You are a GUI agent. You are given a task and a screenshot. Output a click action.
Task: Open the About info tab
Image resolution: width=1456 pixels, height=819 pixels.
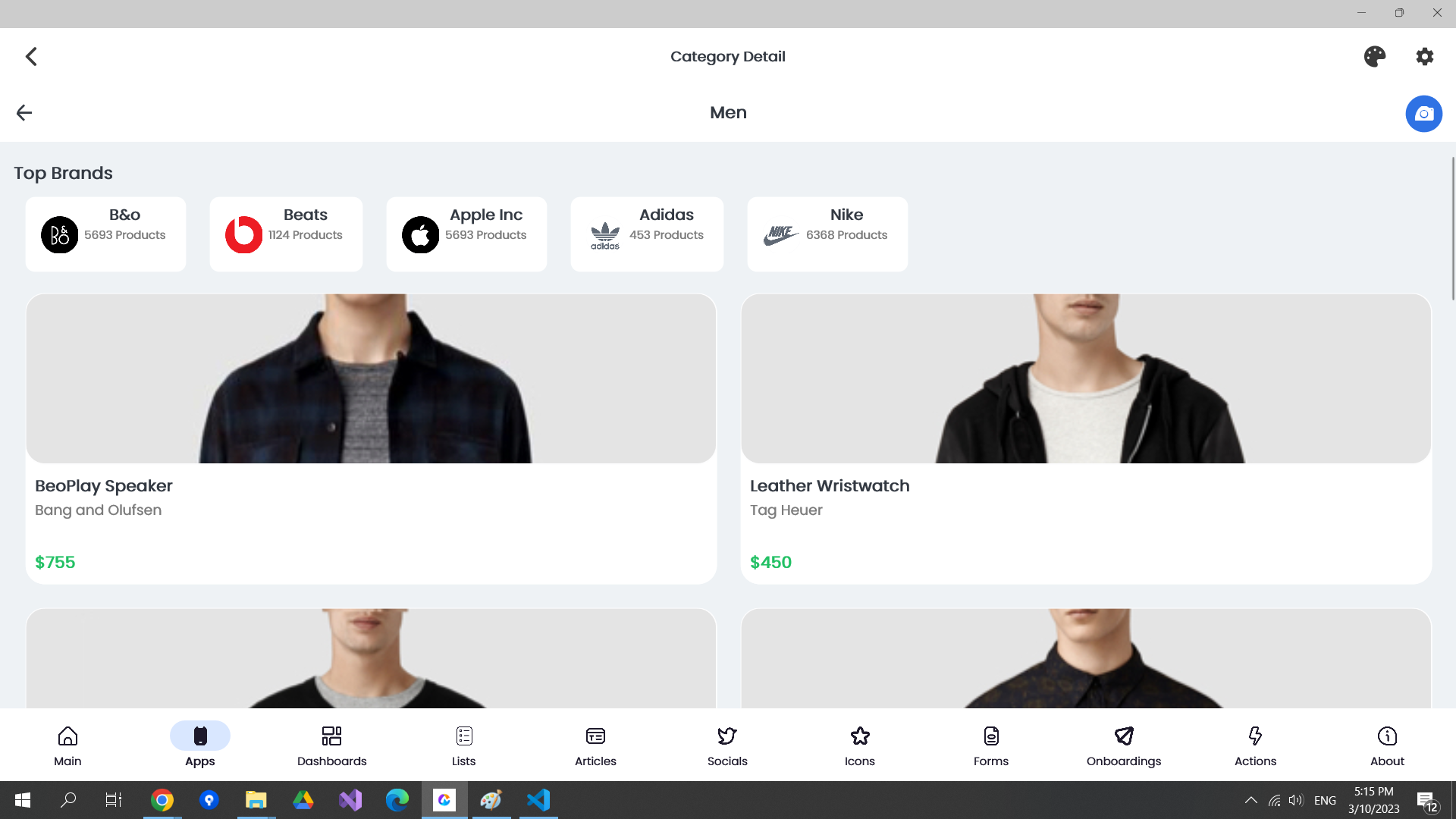click(x=1386, y=746)
